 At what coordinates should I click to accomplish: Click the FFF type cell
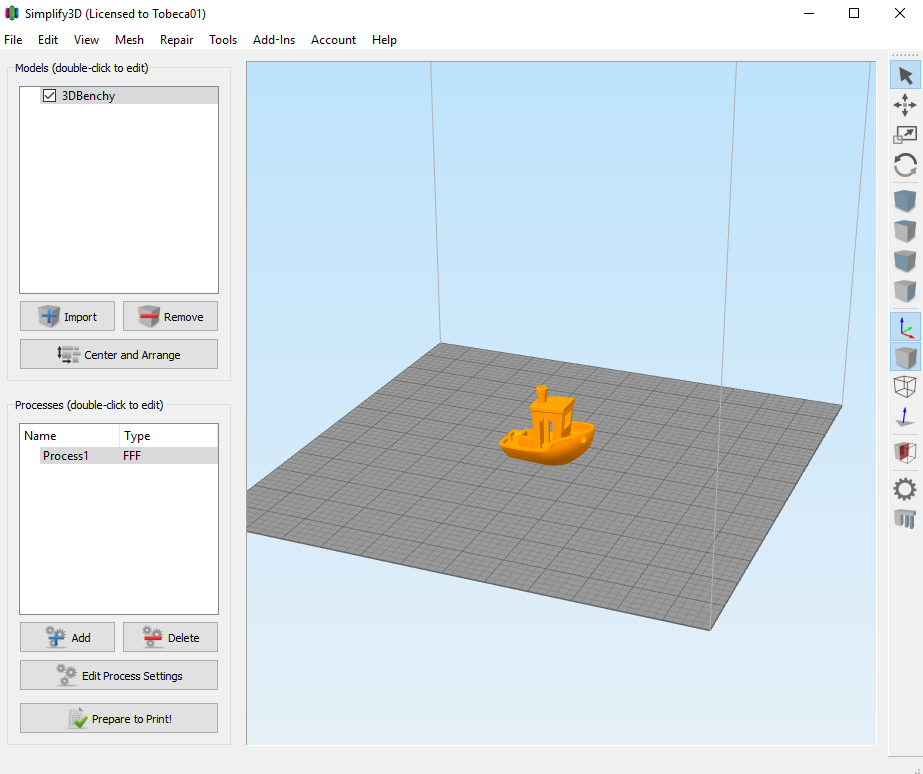click(132, 456)
